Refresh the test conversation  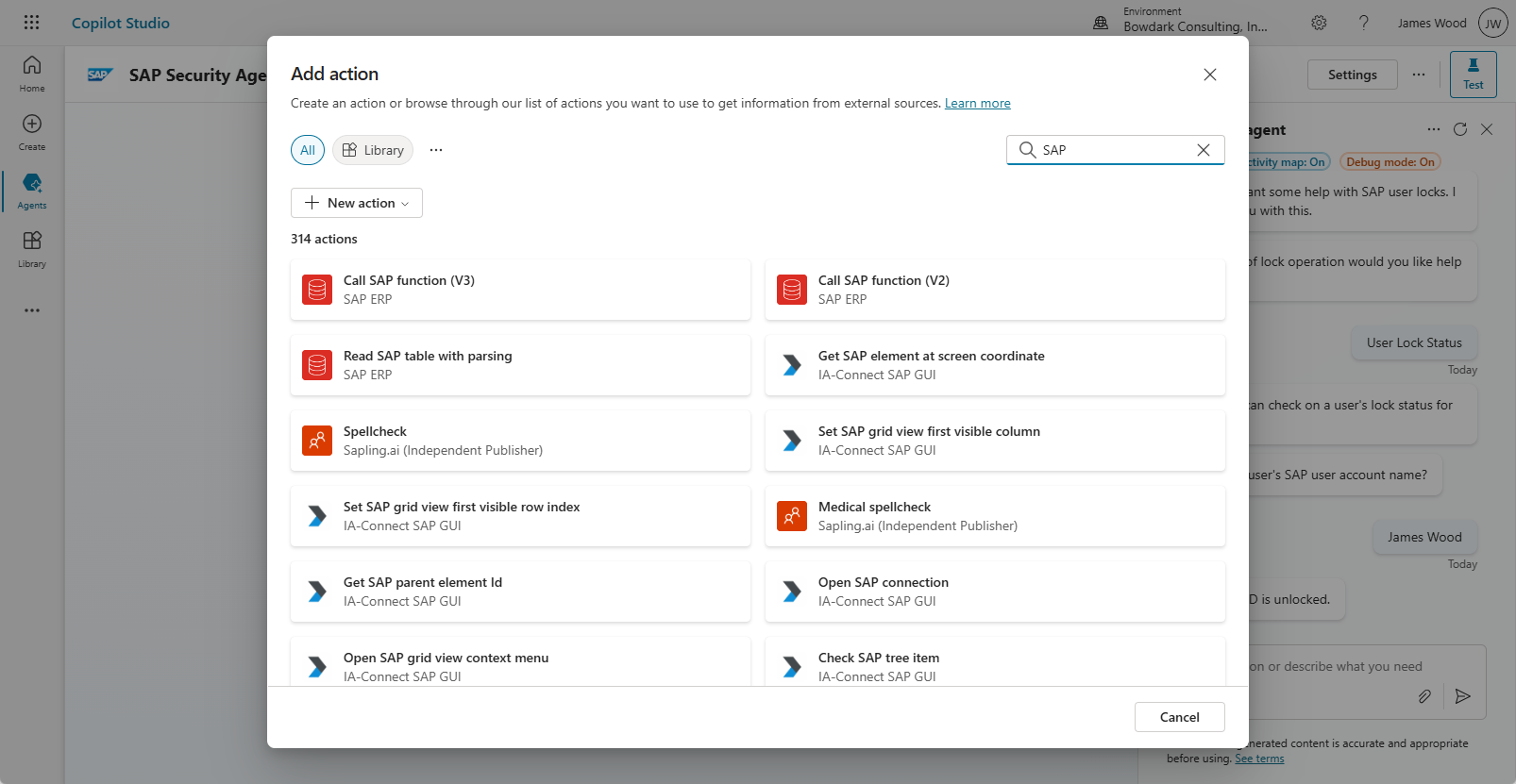point(1460,129)
